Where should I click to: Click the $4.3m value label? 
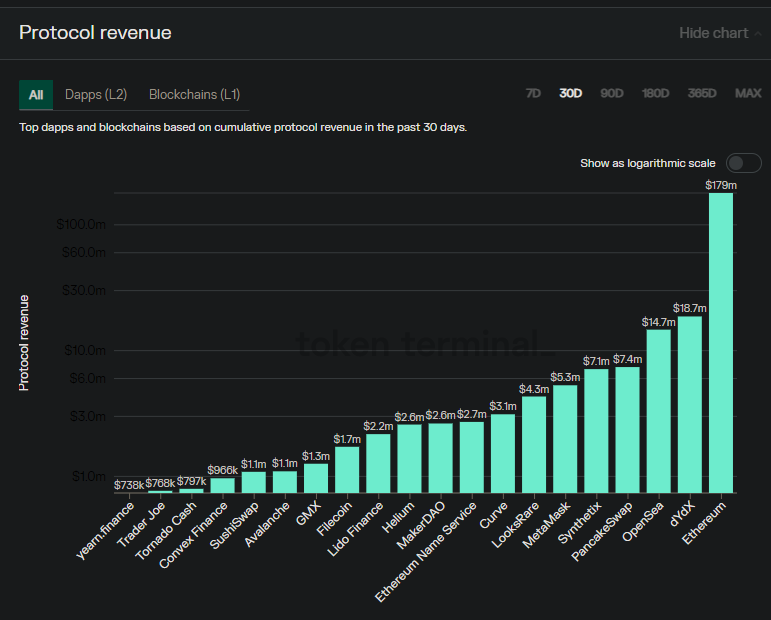[x=534, y=389]
